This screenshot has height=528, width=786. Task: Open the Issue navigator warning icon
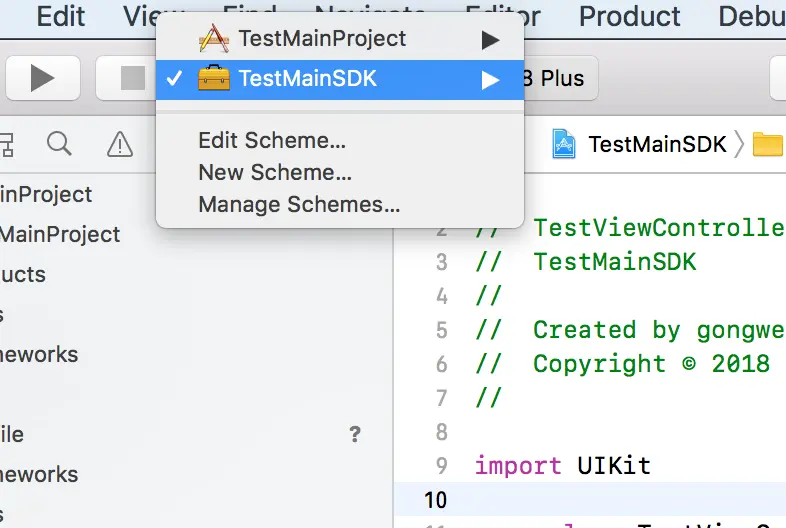[x=120, y=144]
